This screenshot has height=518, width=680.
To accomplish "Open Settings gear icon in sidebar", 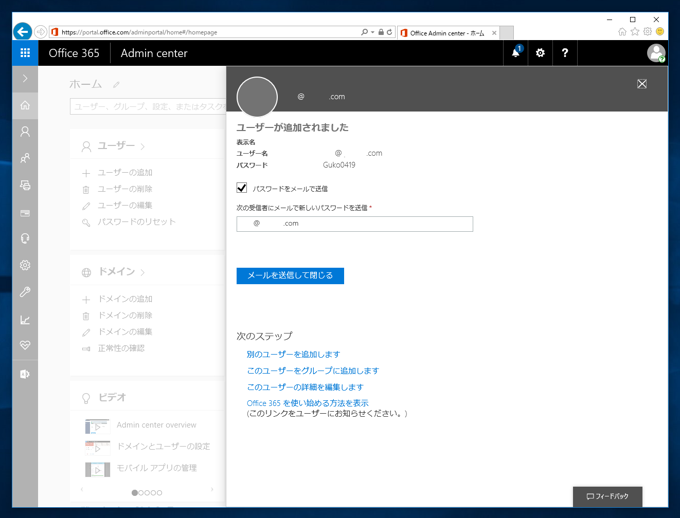I will 25,265.
